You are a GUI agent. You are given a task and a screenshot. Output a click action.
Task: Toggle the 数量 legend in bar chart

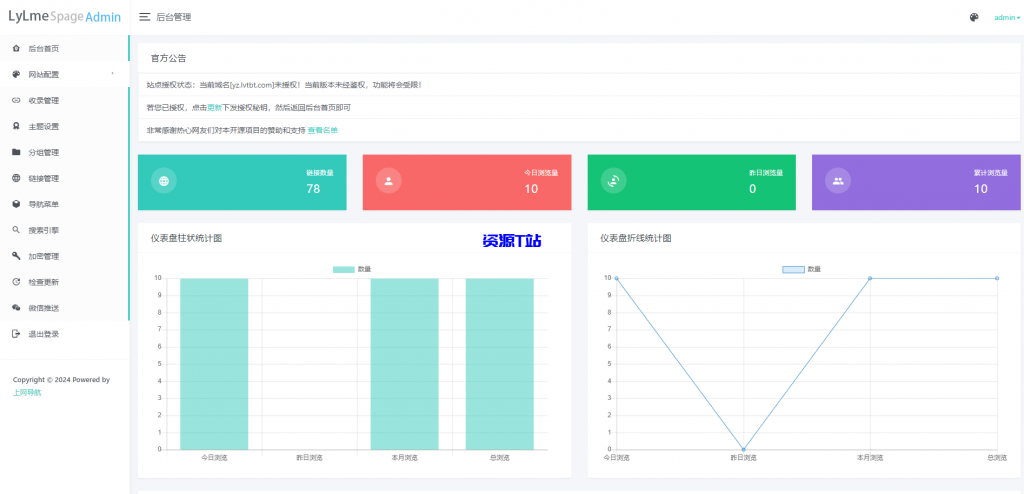(352, 269)
